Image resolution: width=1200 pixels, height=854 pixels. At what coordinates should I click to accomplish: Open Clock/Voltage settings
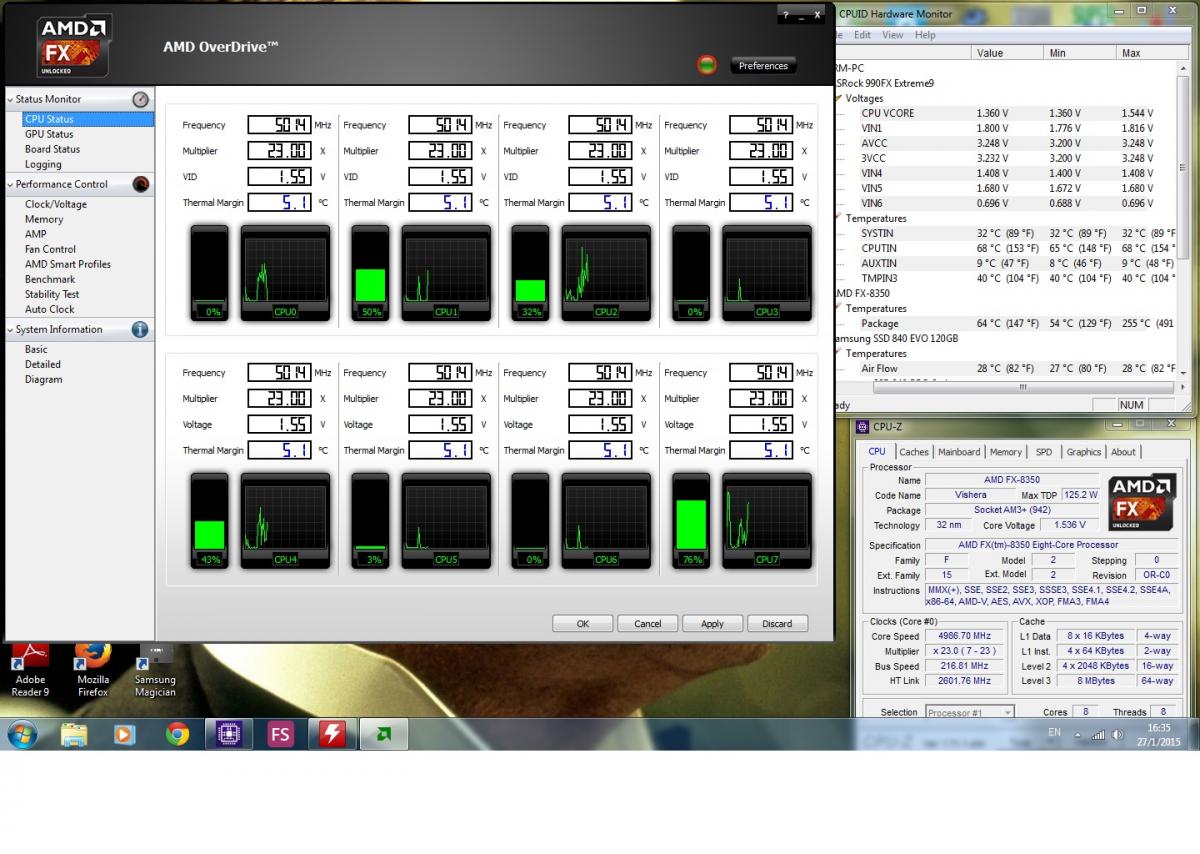(56, 204)
